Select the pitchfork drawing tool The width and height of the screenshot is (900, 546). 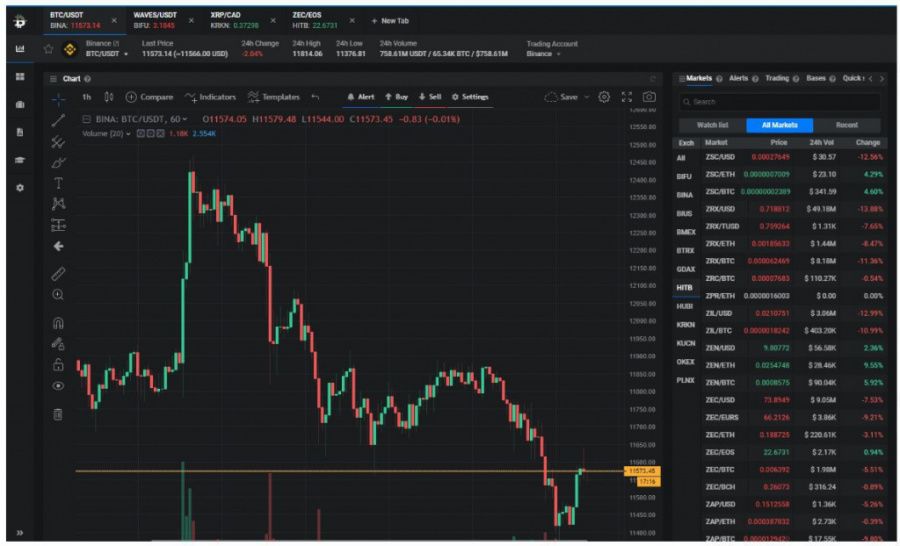click(59, 142)
